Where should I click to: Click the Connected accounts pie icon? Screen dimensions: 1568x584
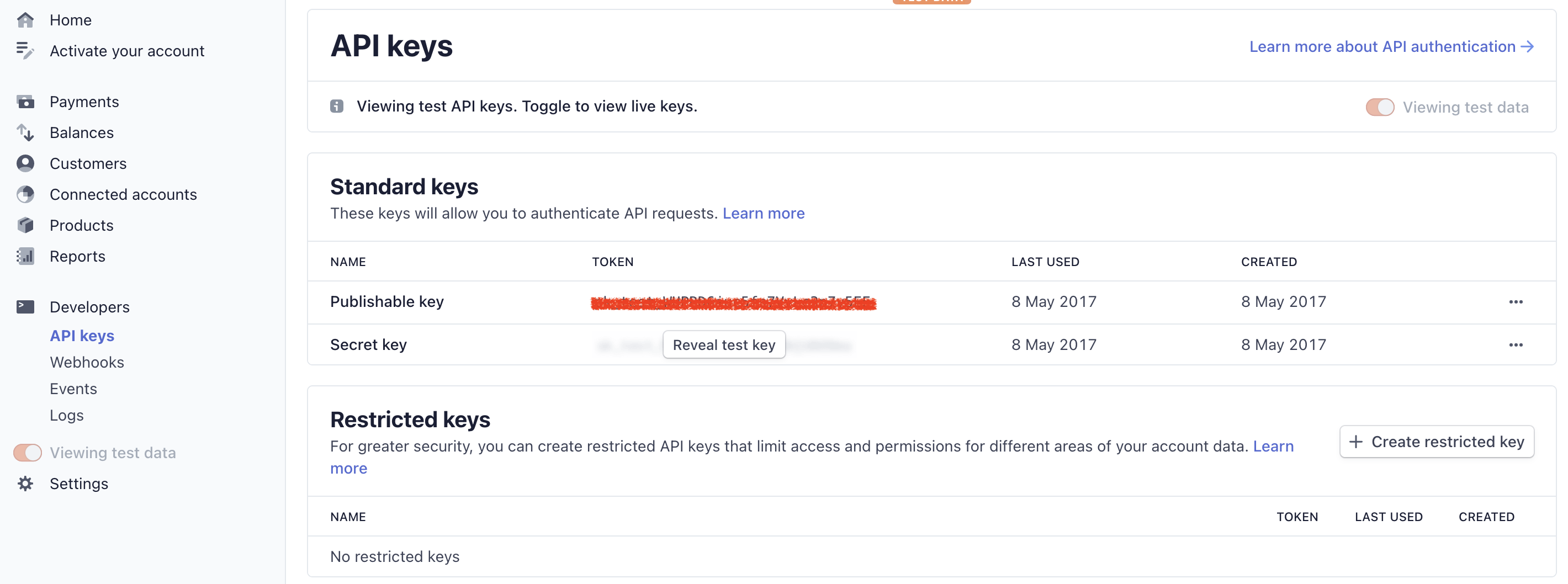[25, 194]
